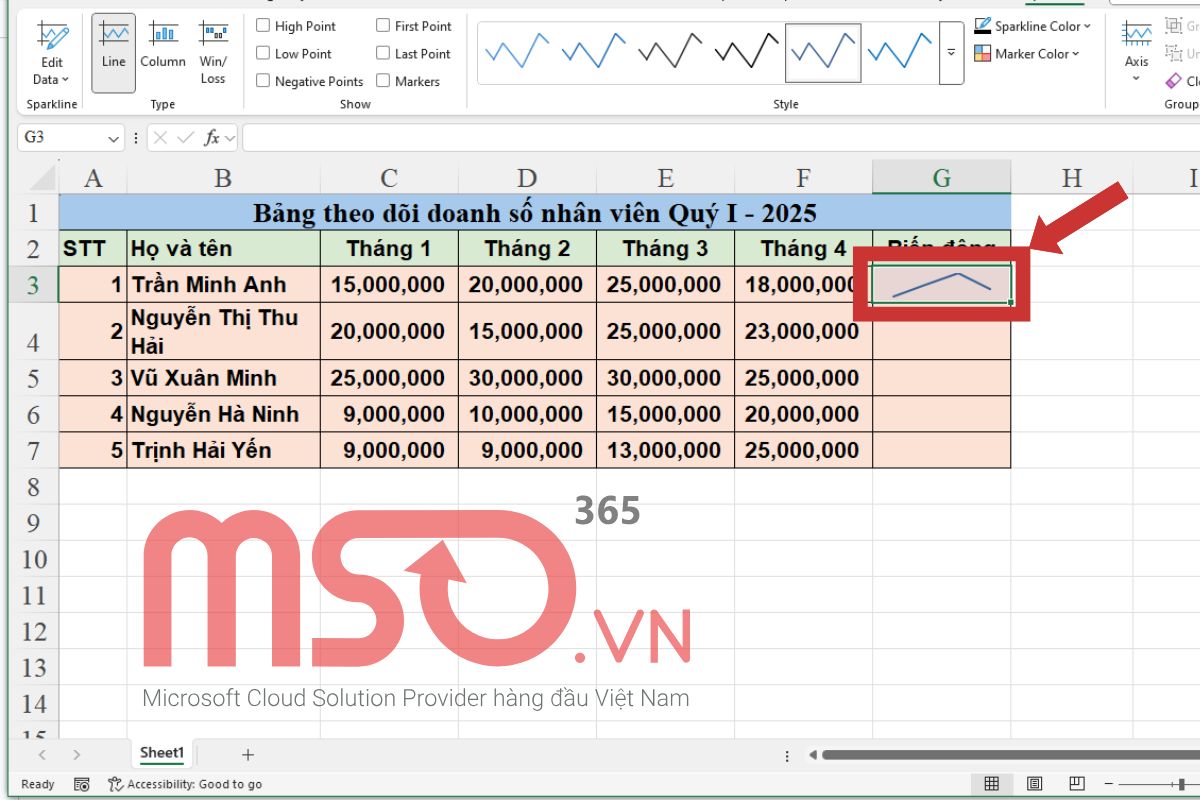This screenshot has width=1200, height=800.
Task: Click the table title cell 'Bảng theo dõi doanh số'
Action: point(535,213)
